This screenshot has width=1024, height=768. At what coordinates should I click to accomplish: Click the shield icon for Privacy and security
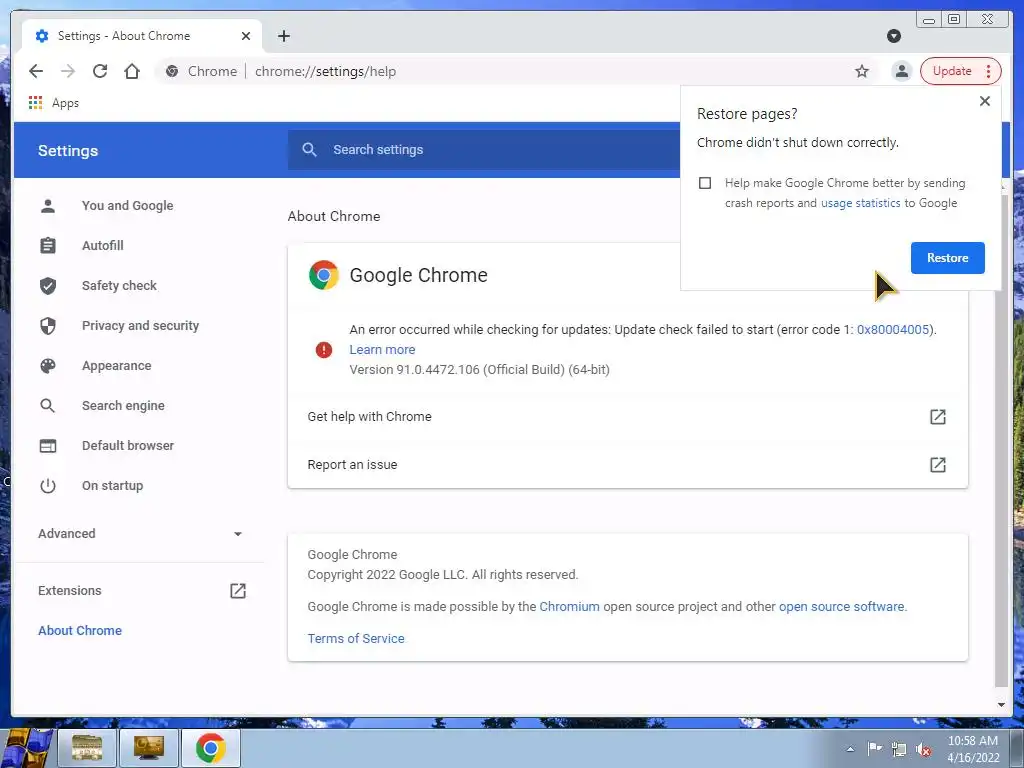click(x=48, y=325)
